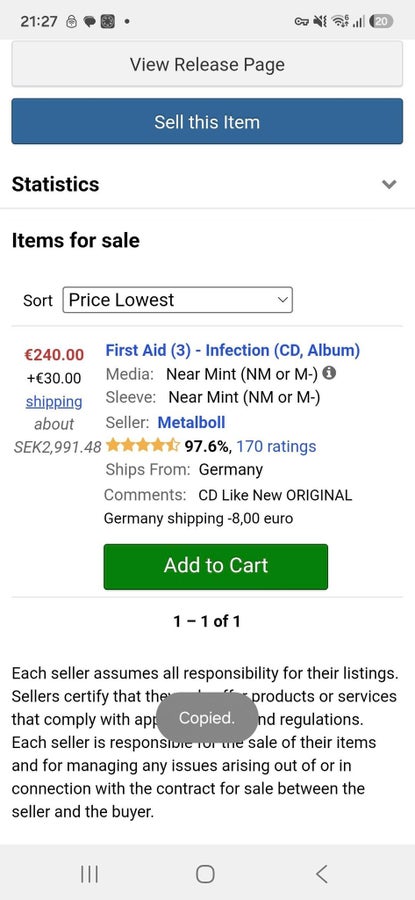Tap the seller's star rating icons
This screenshot has width=415, height=900.
(x=142, y=445)
